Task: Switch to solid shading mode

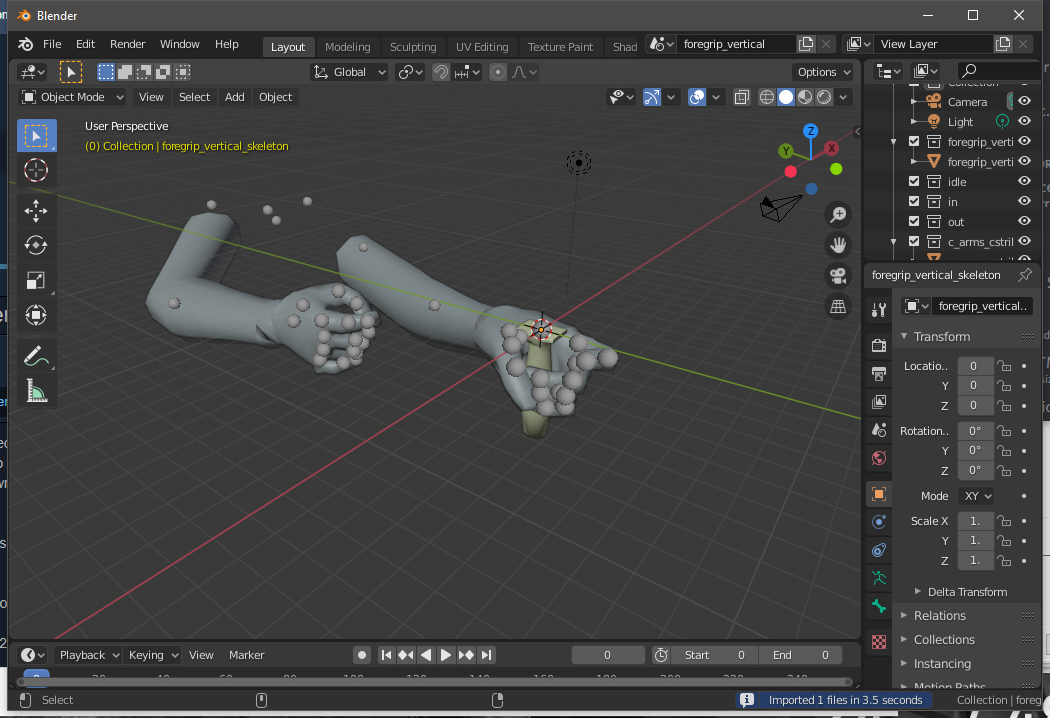Action: [786, 97]
